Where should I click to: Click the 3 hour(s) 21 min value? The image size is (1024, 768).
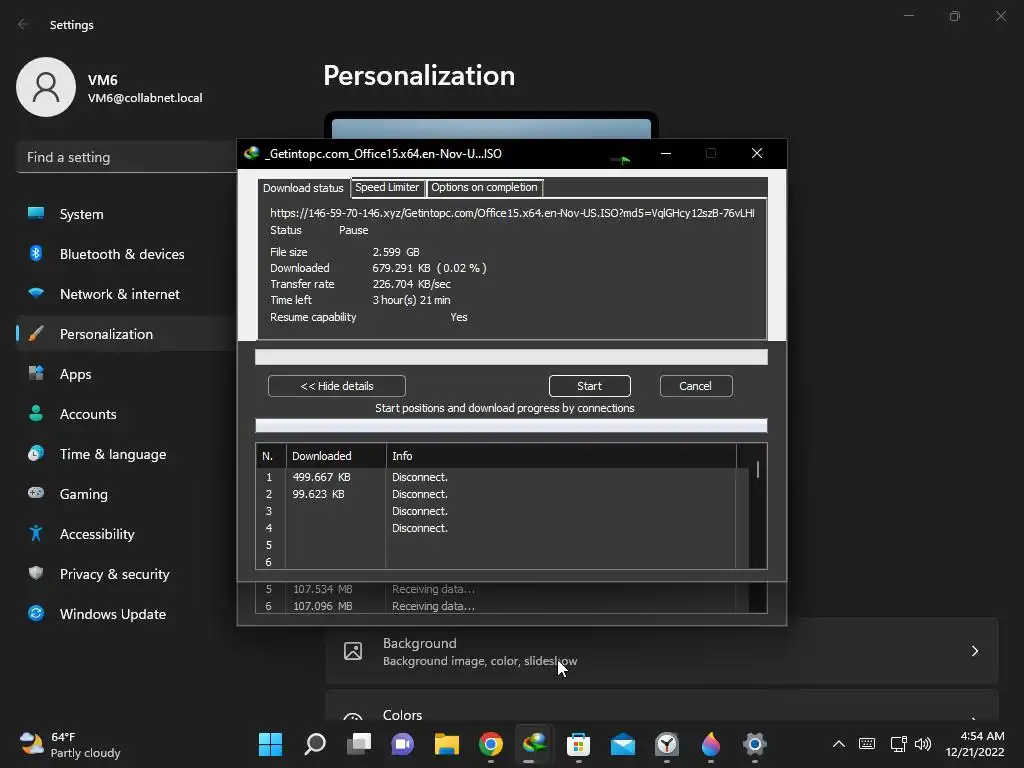(x=411, y=300)
